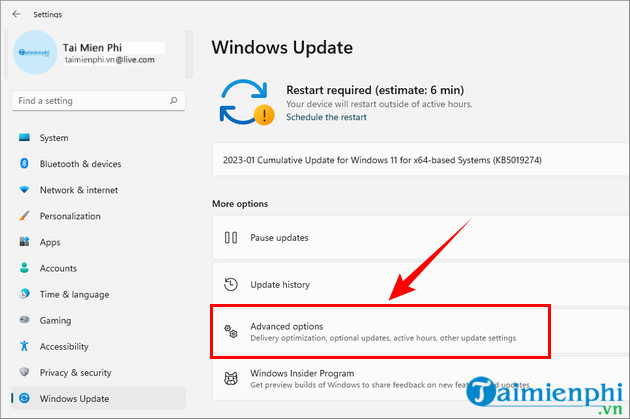This screenshot has width=630, height=419.
Task: Click the System monitor icon
Action: point(24,138)
